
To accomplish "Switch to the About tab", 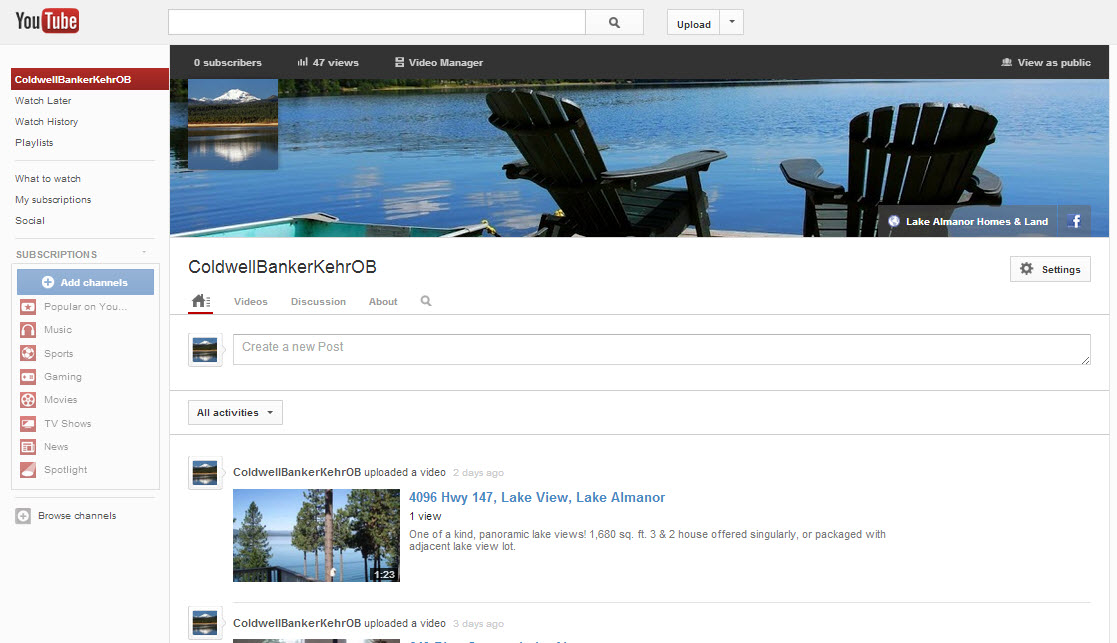I will 383,302.
